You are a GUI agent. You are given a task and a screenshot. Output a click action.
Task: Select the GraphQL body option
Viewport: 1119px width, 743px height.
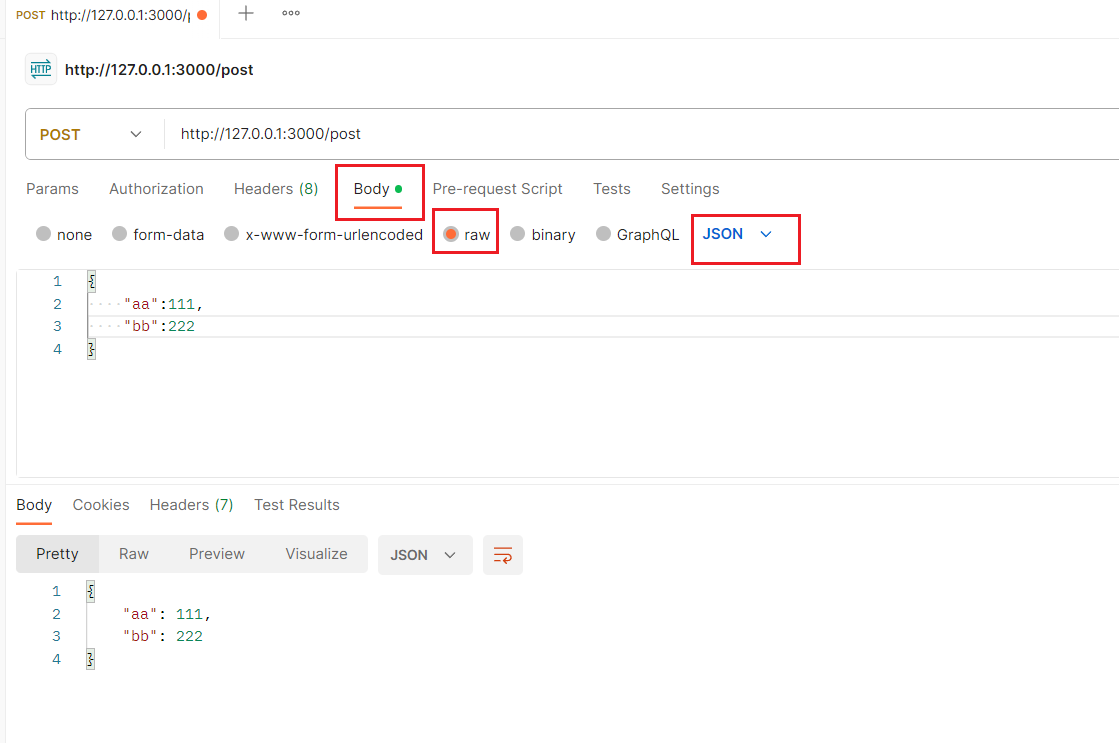click(604, 235)
